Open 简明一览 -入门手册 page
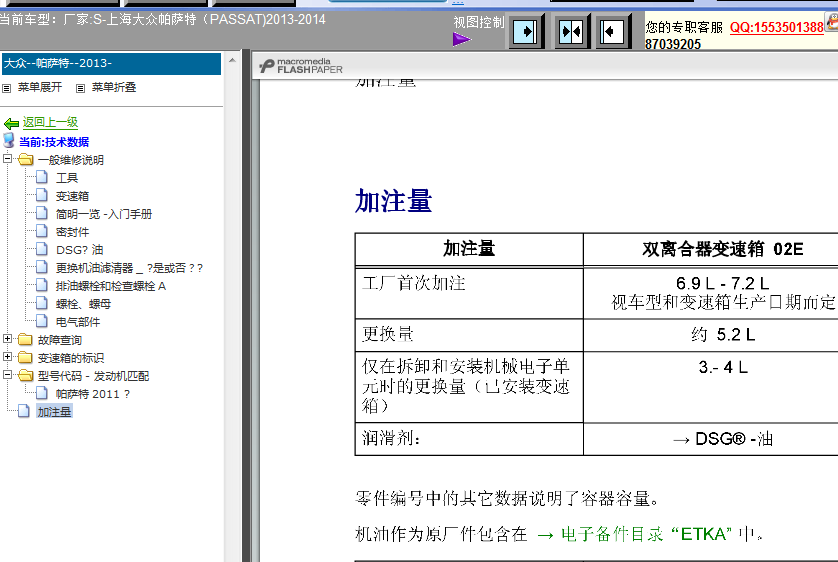 pyautogui.click(x=104, y=214)
